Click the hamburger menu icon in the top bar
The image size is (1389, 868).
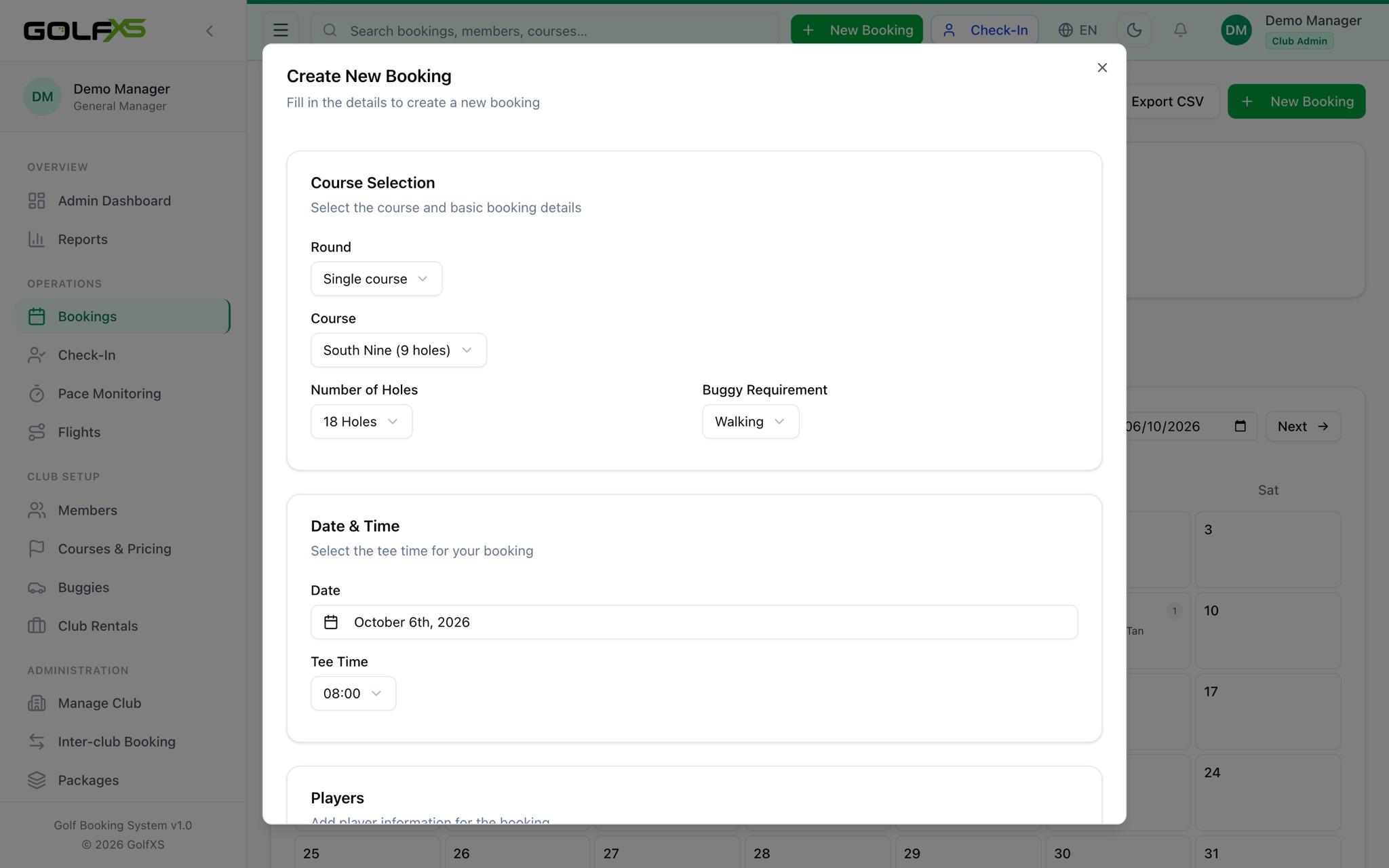pyautogui.click(x=281, y=31)
